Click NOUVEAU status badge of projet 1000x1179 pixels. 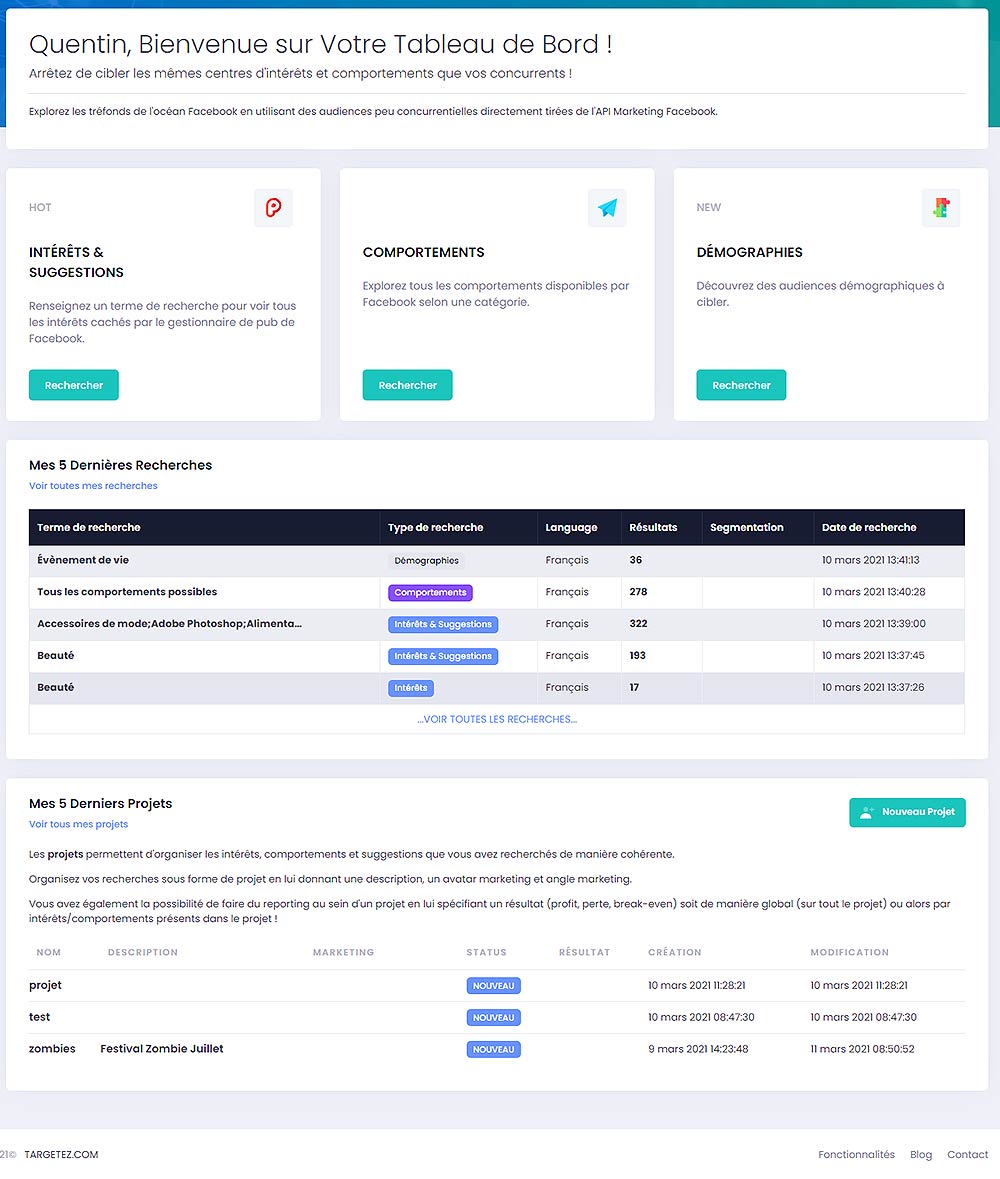(x=493, y=986)
